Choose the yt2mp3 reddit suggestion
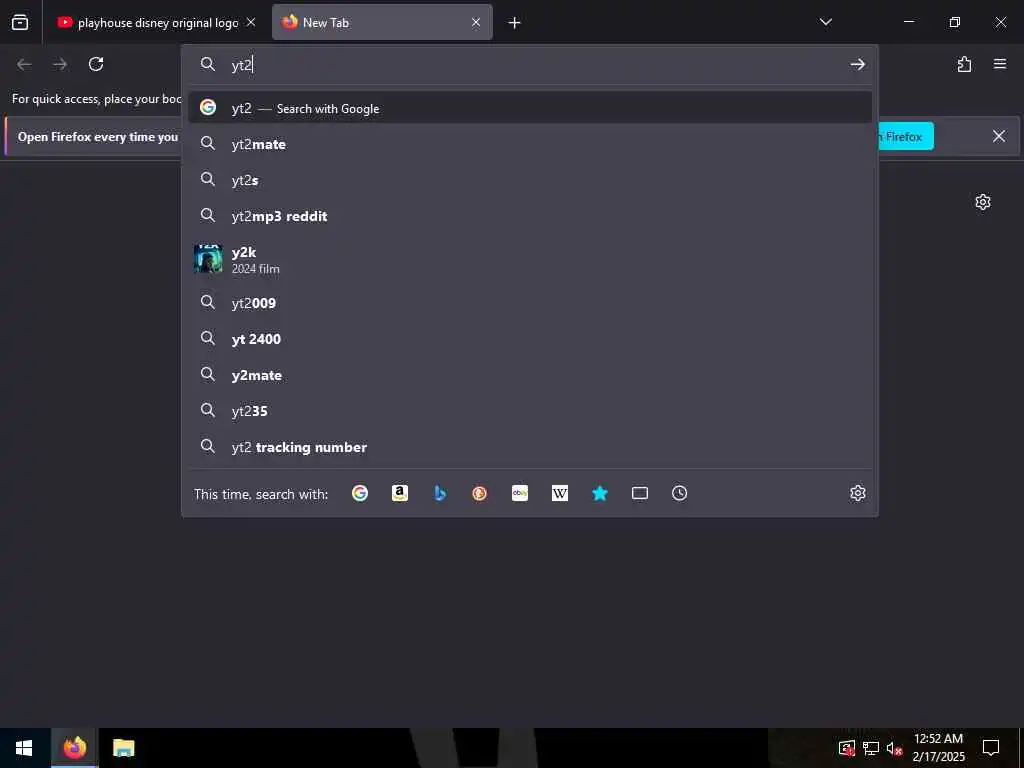This screenshot has height=768, width=1024. click(530, 216)
